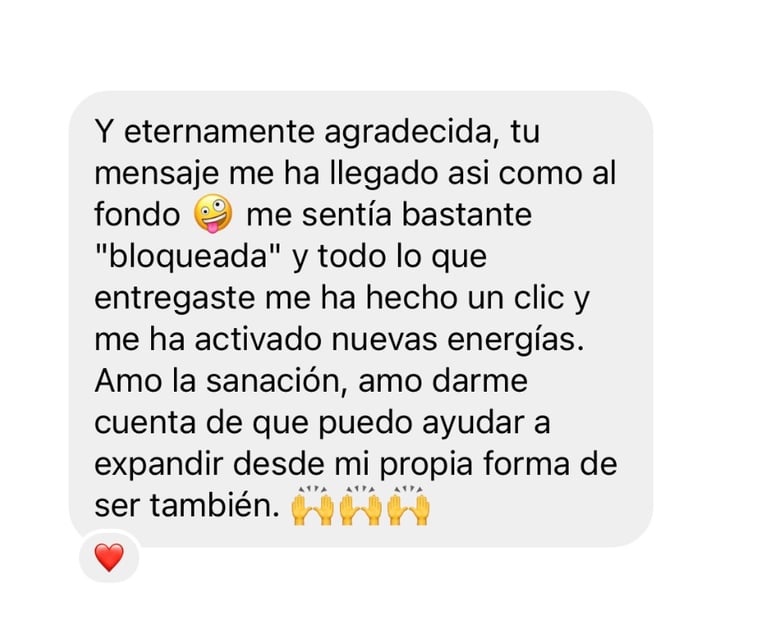Image resolution: width=768 pixels, height=643 pixels.
Task: Select the word "eternamente" in the message
Action: click(219, 132)
